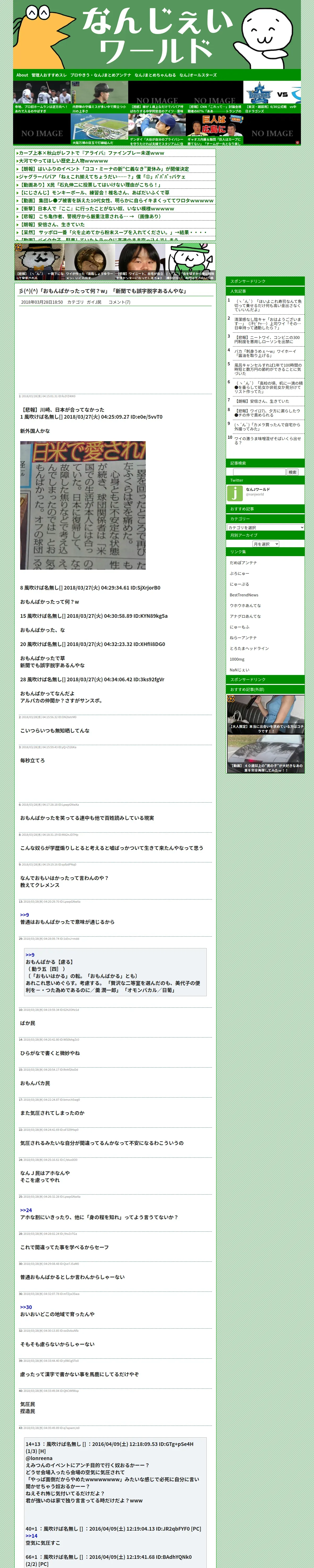Open the なんじぇいワールド header banner logo

click(x=157, y=35)
